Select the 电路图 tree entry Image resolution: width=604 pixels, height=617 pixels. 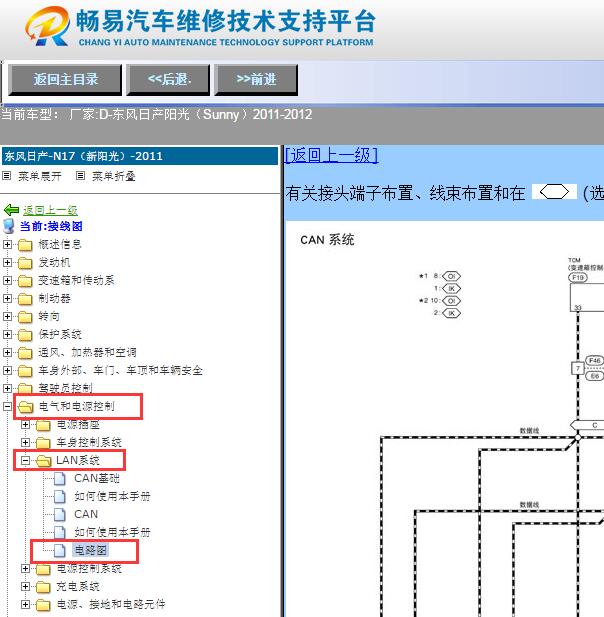pyautogui.click(x=91, y=550)
